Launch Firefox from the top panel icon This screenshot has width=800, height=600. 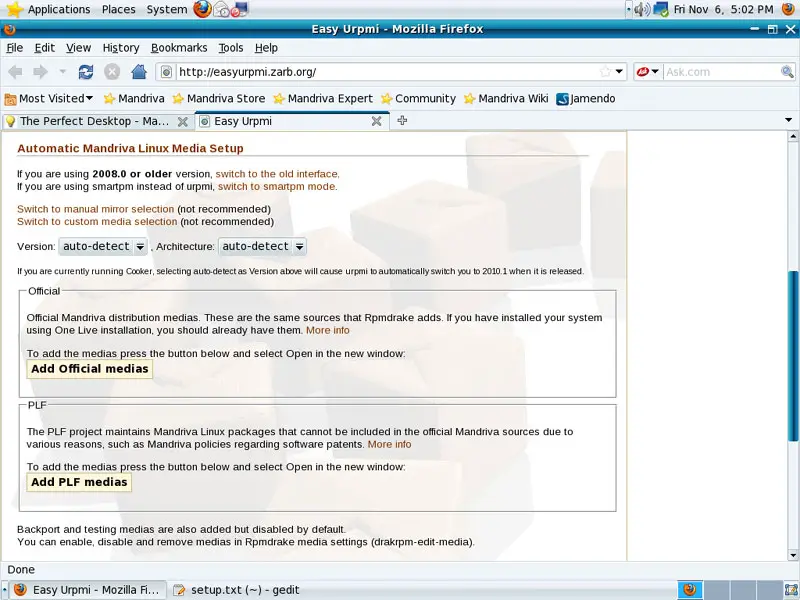pos(202,9)
